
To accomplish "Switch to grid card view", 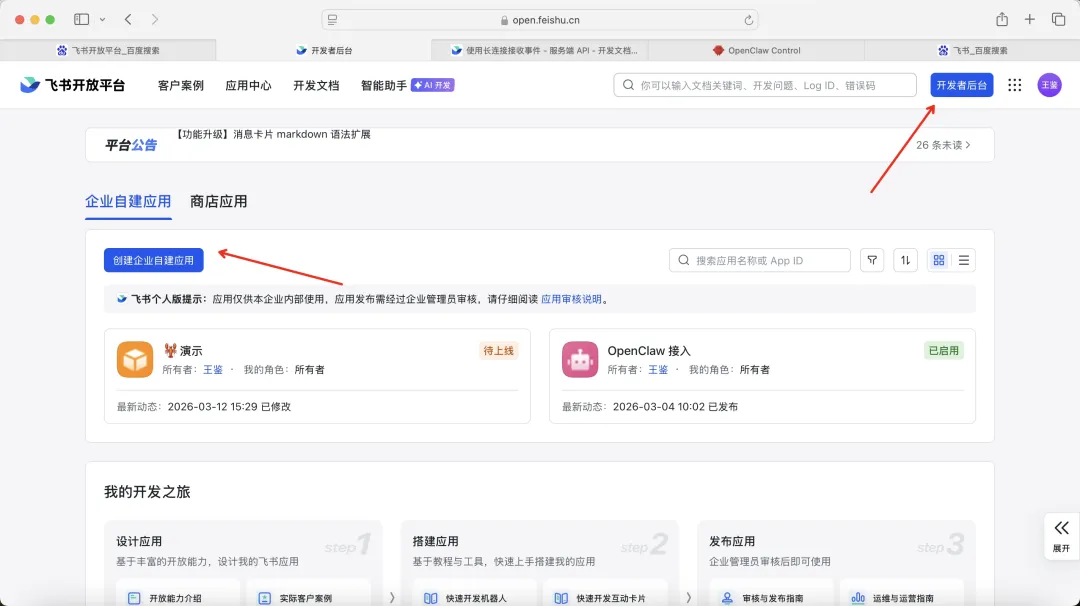I will [x=939, y=260].
